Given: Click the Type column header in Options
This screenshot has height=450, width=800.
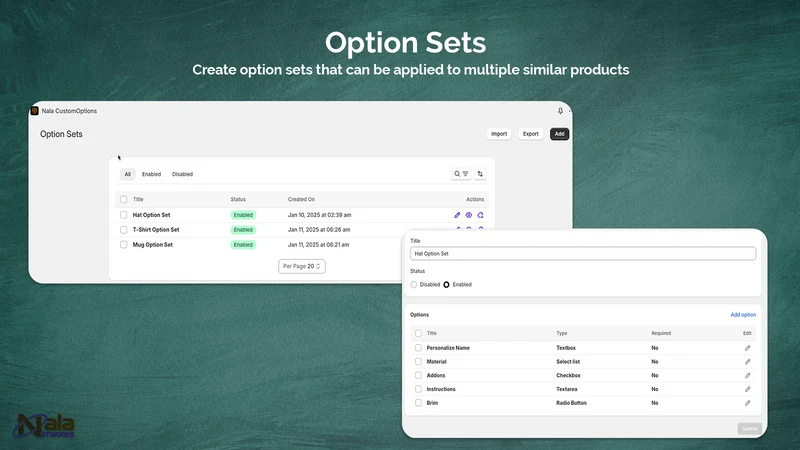Looking at the screenshot, I should pos(562,333).
